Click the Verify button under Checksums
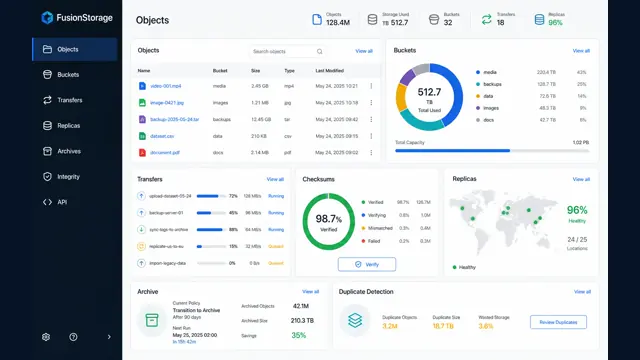Viewport: 640px width, 360px height. point(367,264)
